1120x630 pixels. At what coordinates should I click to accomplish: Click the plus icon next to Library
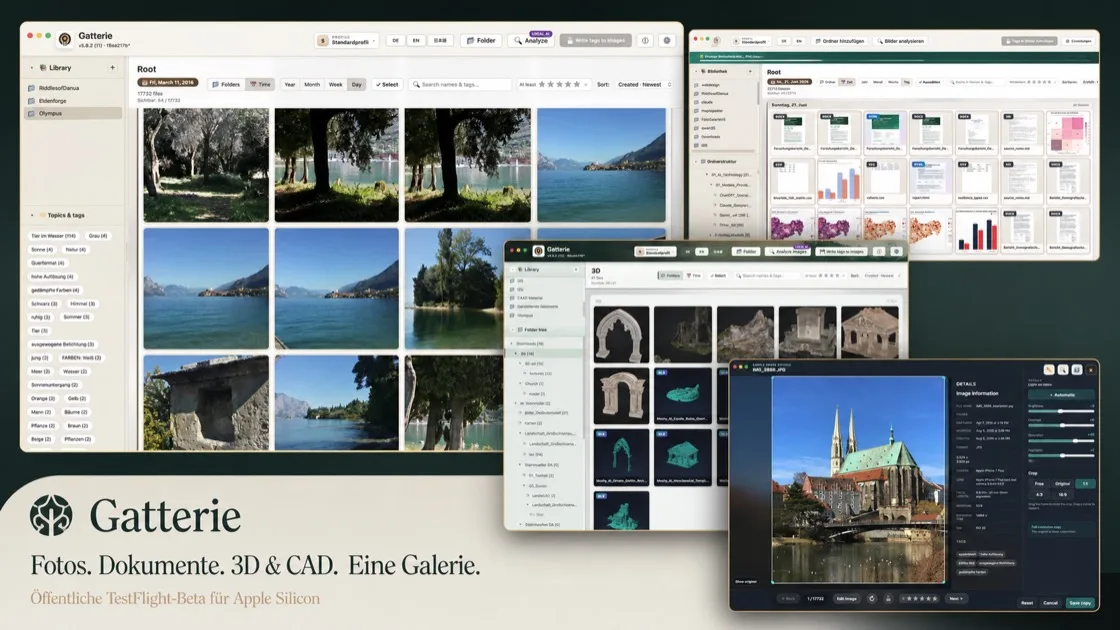[112, 68]
